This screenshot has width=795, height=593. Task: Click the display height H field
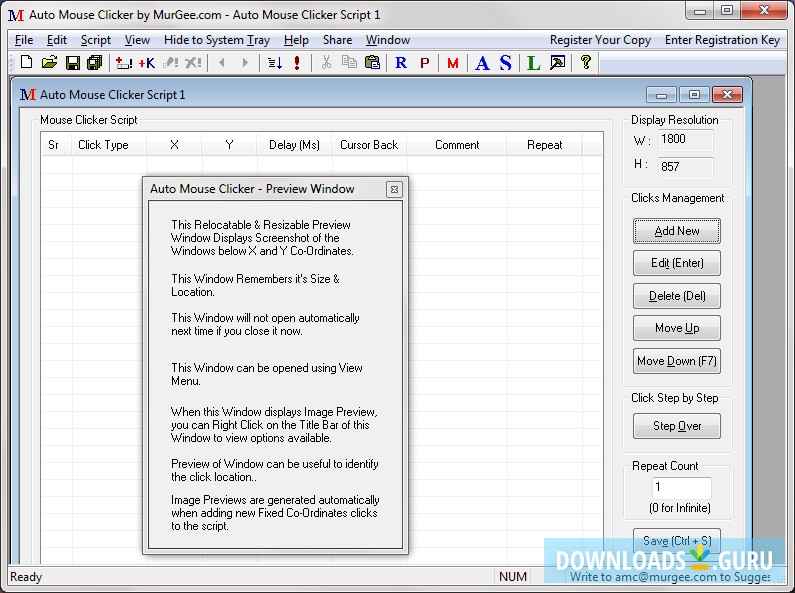(x=685, y=167)
